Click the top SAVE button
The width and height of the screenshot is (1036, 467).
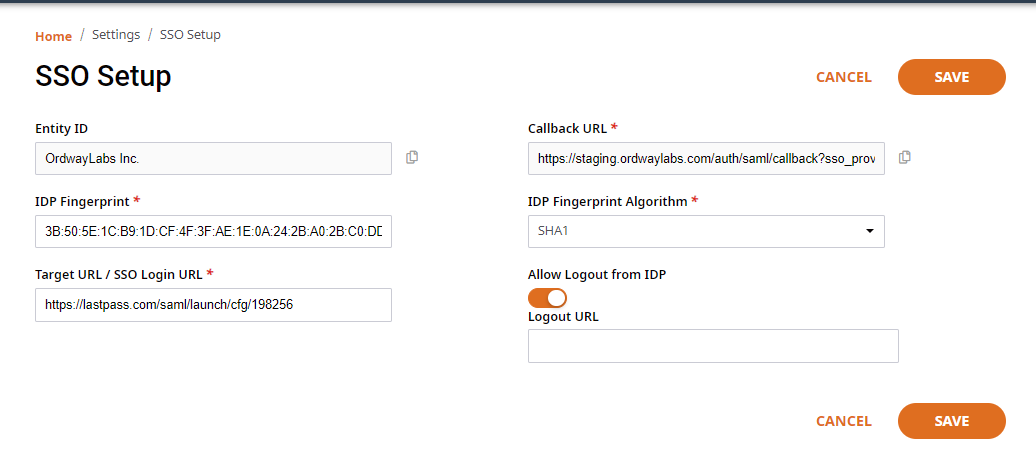[951, 77]
